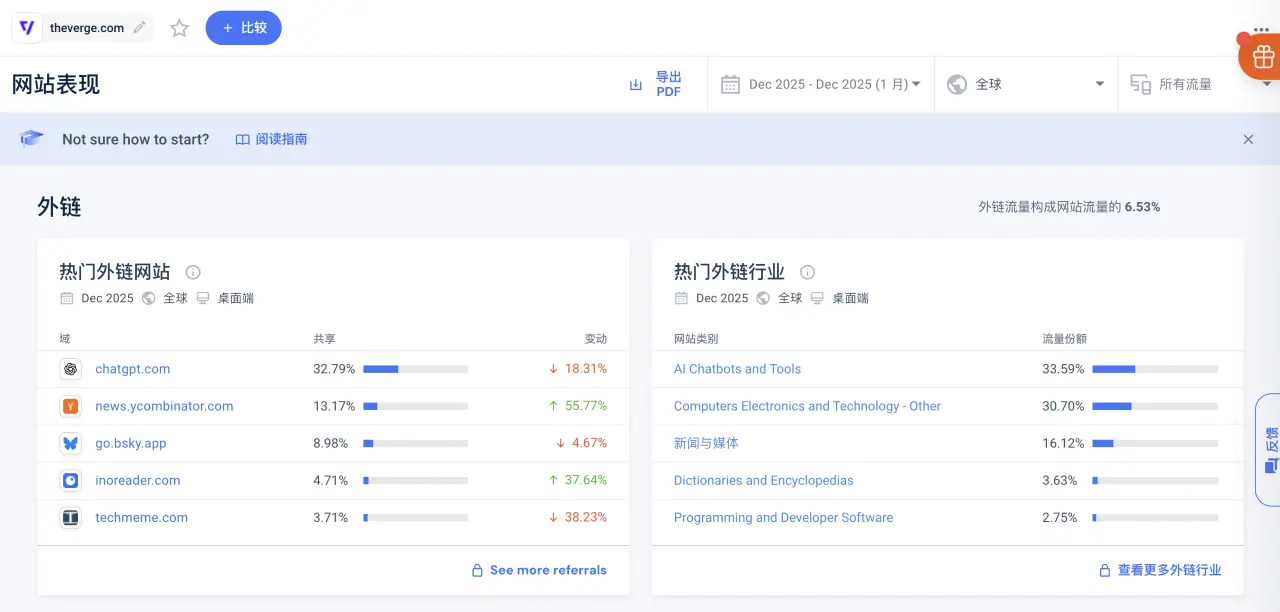
Task: Click the chatgpt.com favicon
Action: [70, 369]
